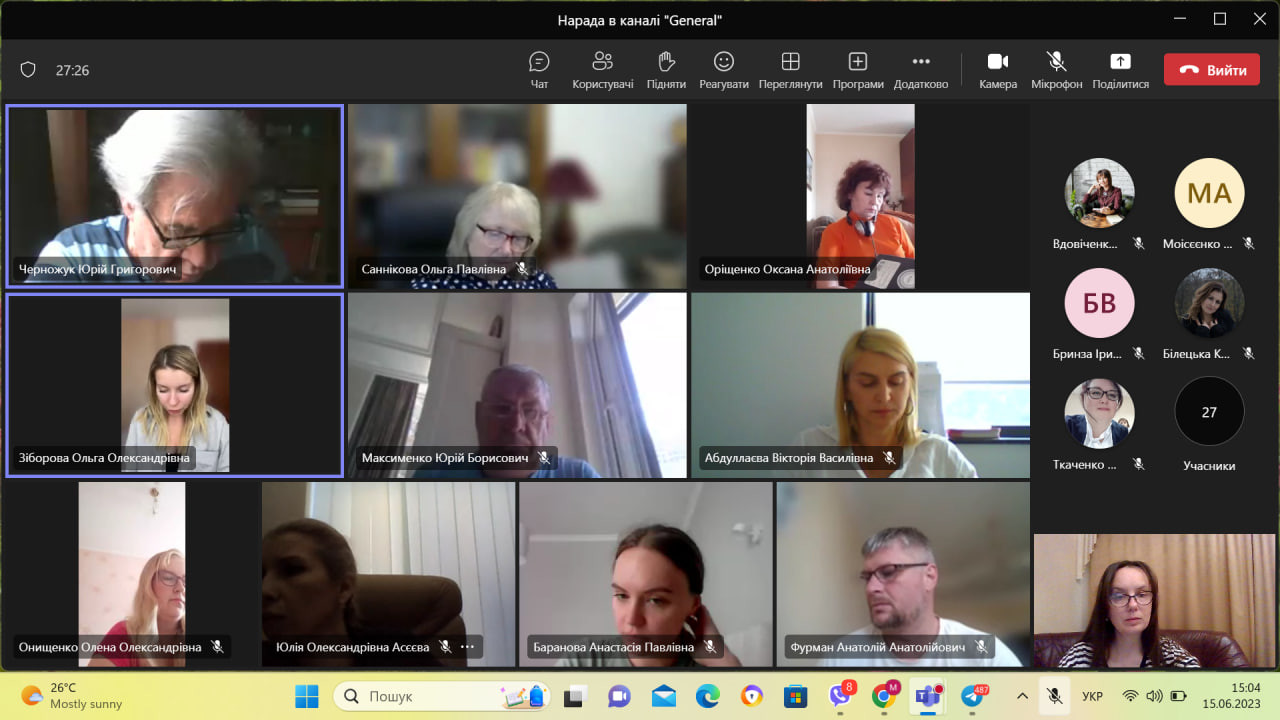Select Оріщенко Оксана Анатоліївна video tile

861,196
